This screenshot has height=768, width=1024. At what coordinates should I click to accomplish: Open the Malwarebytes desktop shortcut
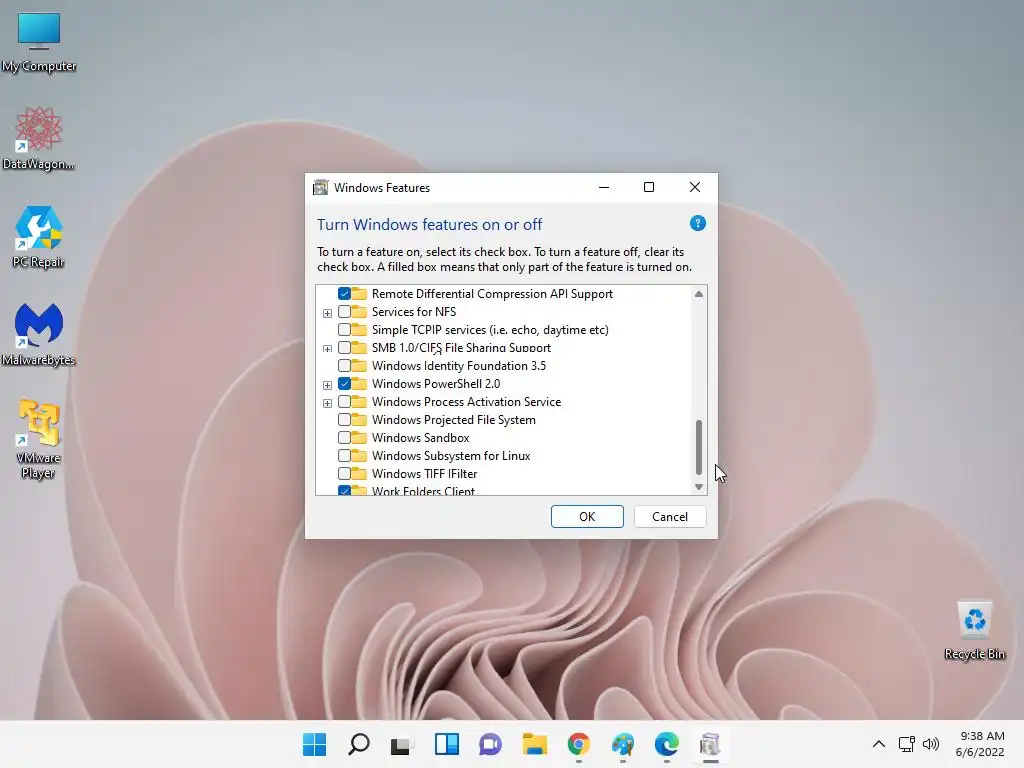click(x=39, y=334)
